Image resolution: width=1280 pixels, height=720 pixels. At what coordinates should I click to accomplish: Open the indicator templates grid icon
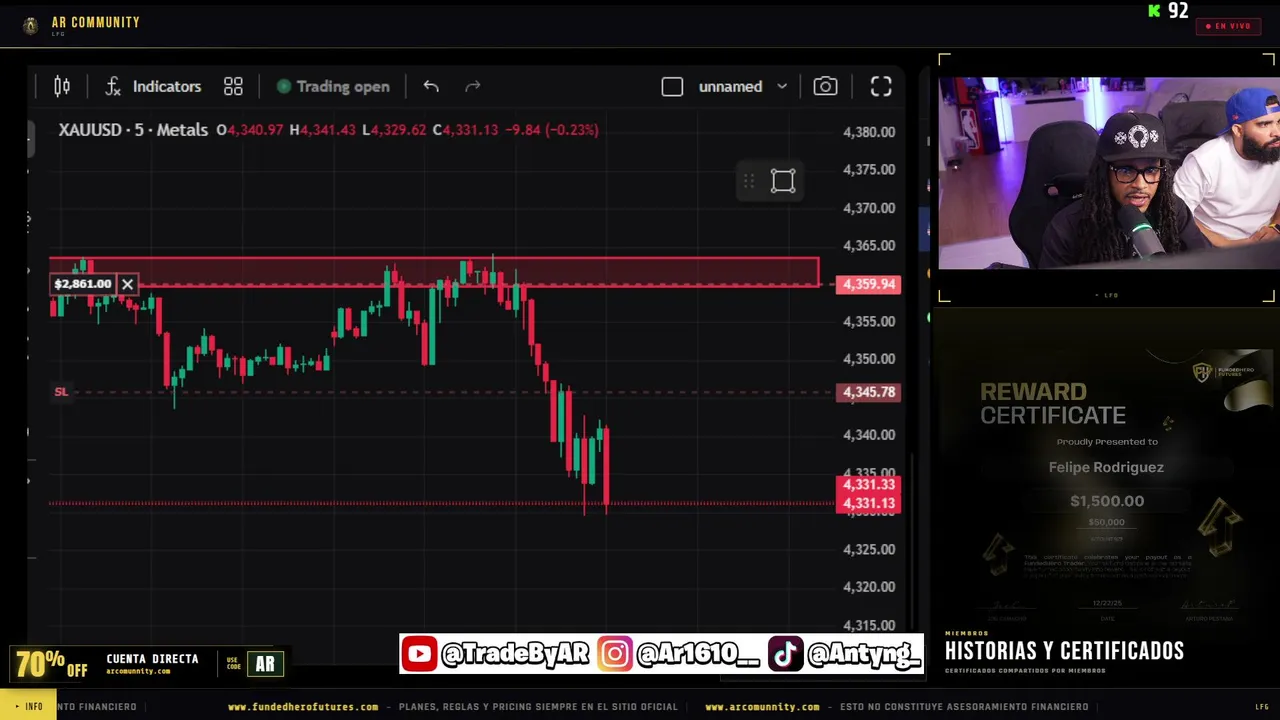pos(233,87)
